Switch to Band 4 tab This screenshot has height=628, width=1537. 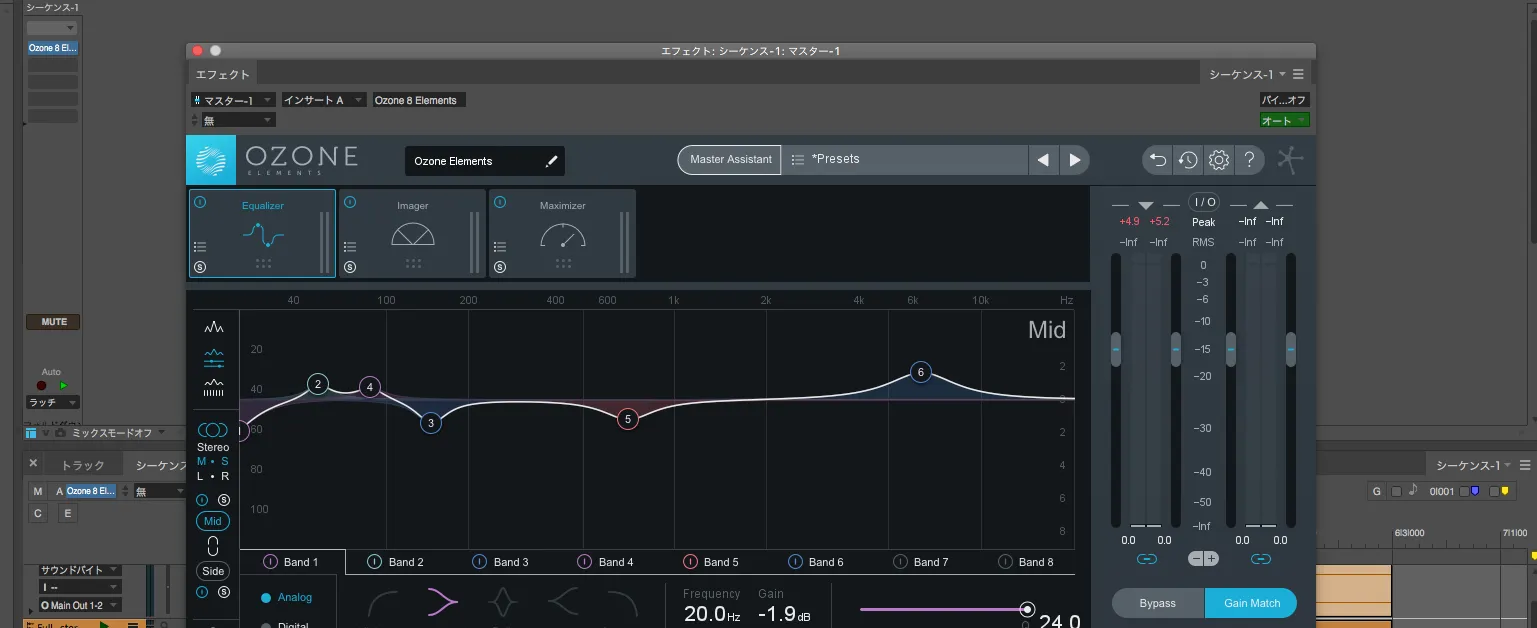tap(607, 562)
